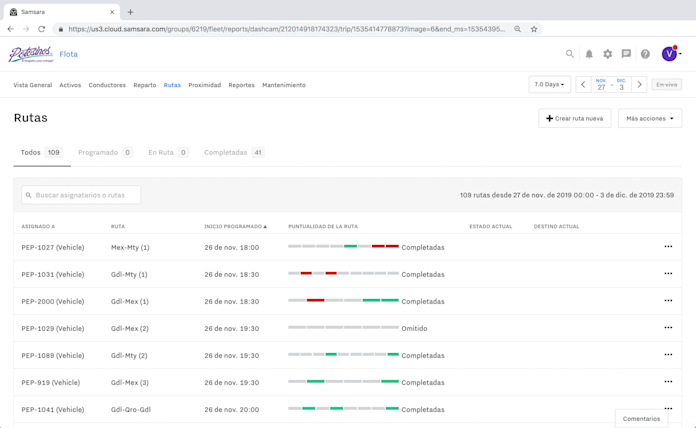This screenshot has width=696, height=428.
Task: Bookmark this page with the star icon
Action: tap(534, 29)
